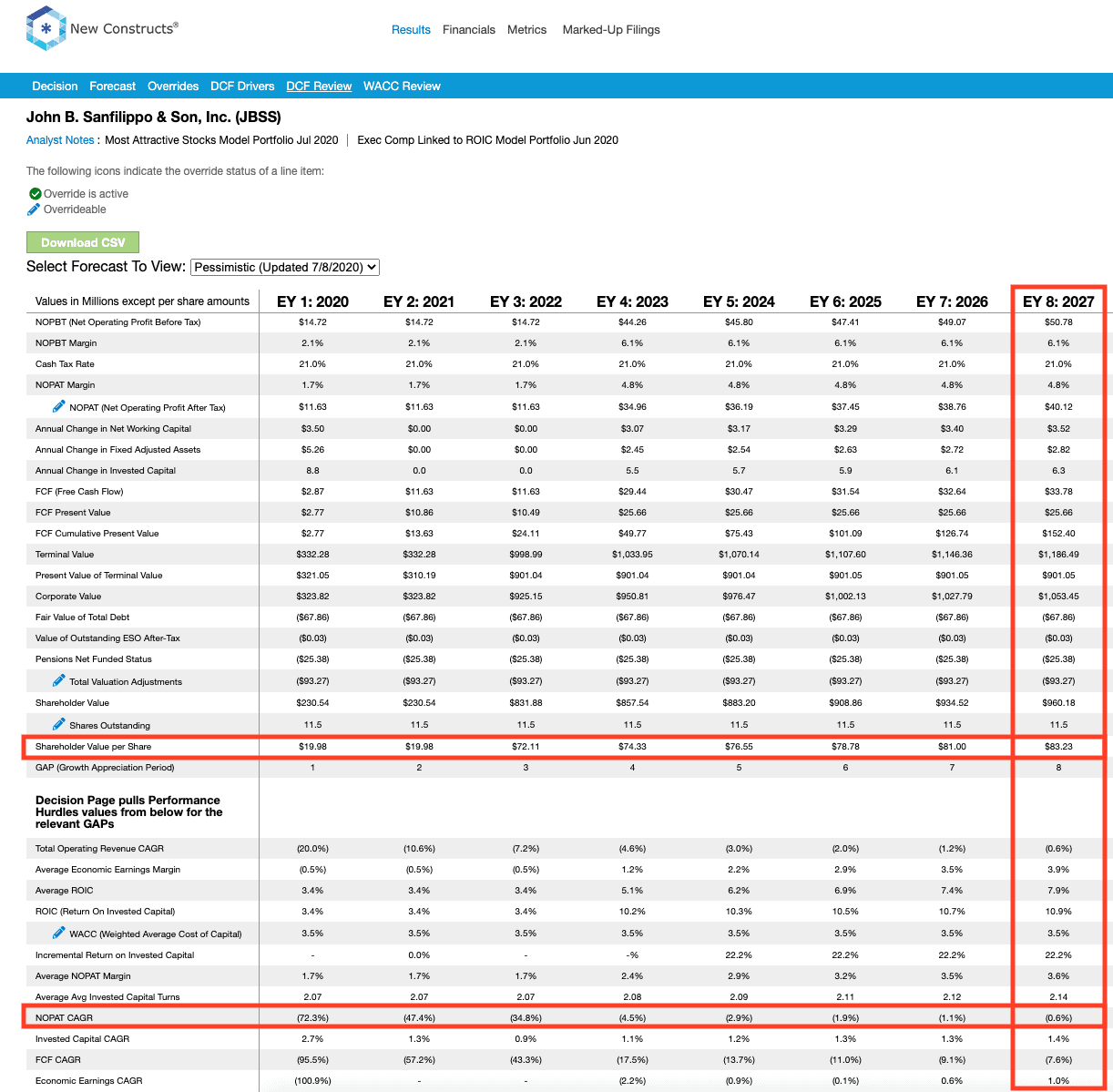Click the $83.23 shareholder value cell
This screenshot has width=1113, height=1092.
1058,747
